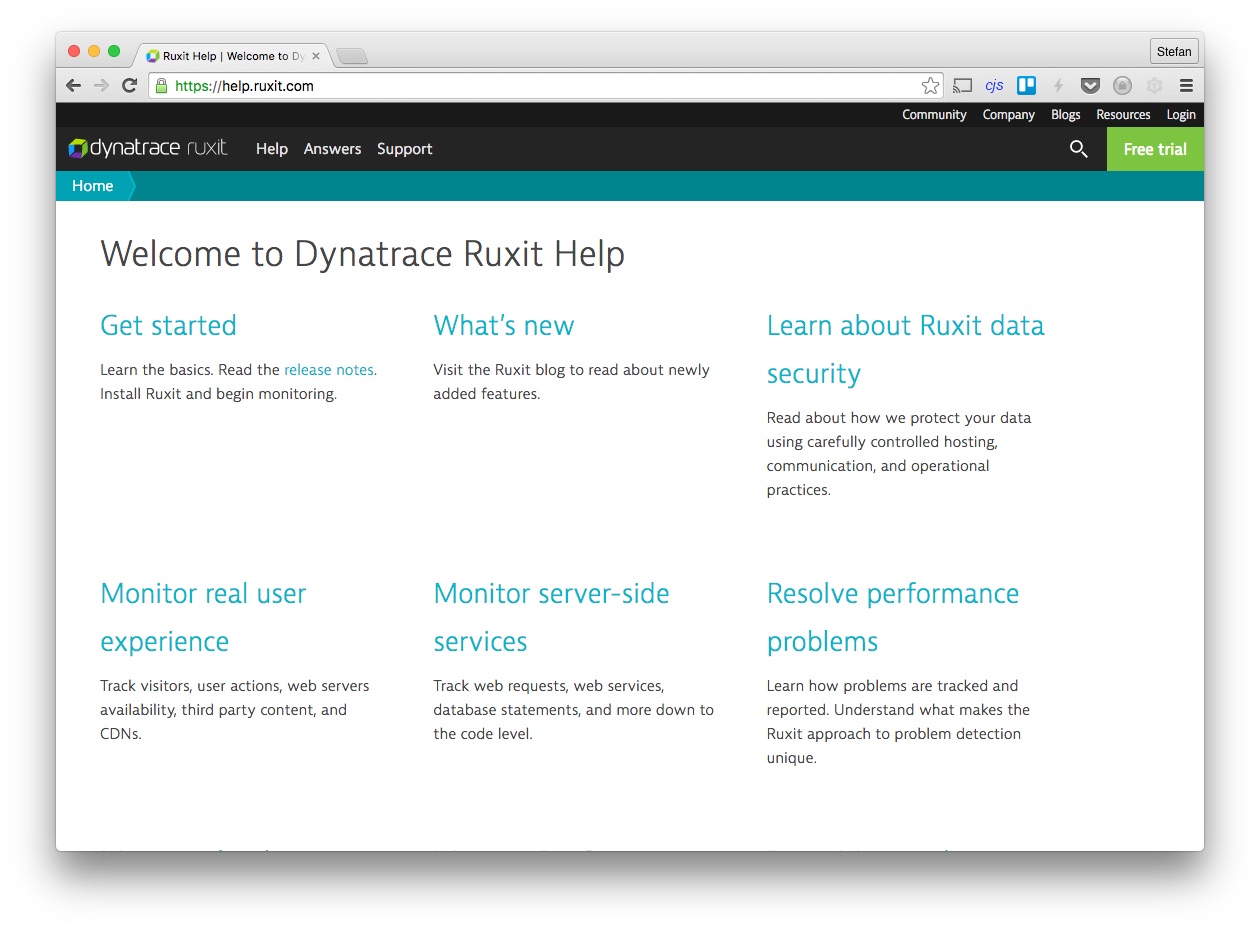Click the Dynatrace Ruxit logo
Viewport: 1260px width, 931px height.
click(x=148, y=149)
